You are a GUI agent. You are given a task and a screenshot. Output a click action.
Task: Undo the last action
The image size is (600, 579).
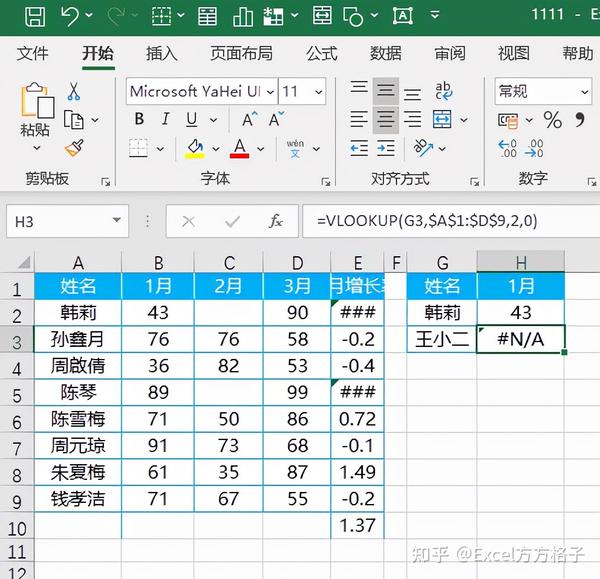click(x=70, y=16)
